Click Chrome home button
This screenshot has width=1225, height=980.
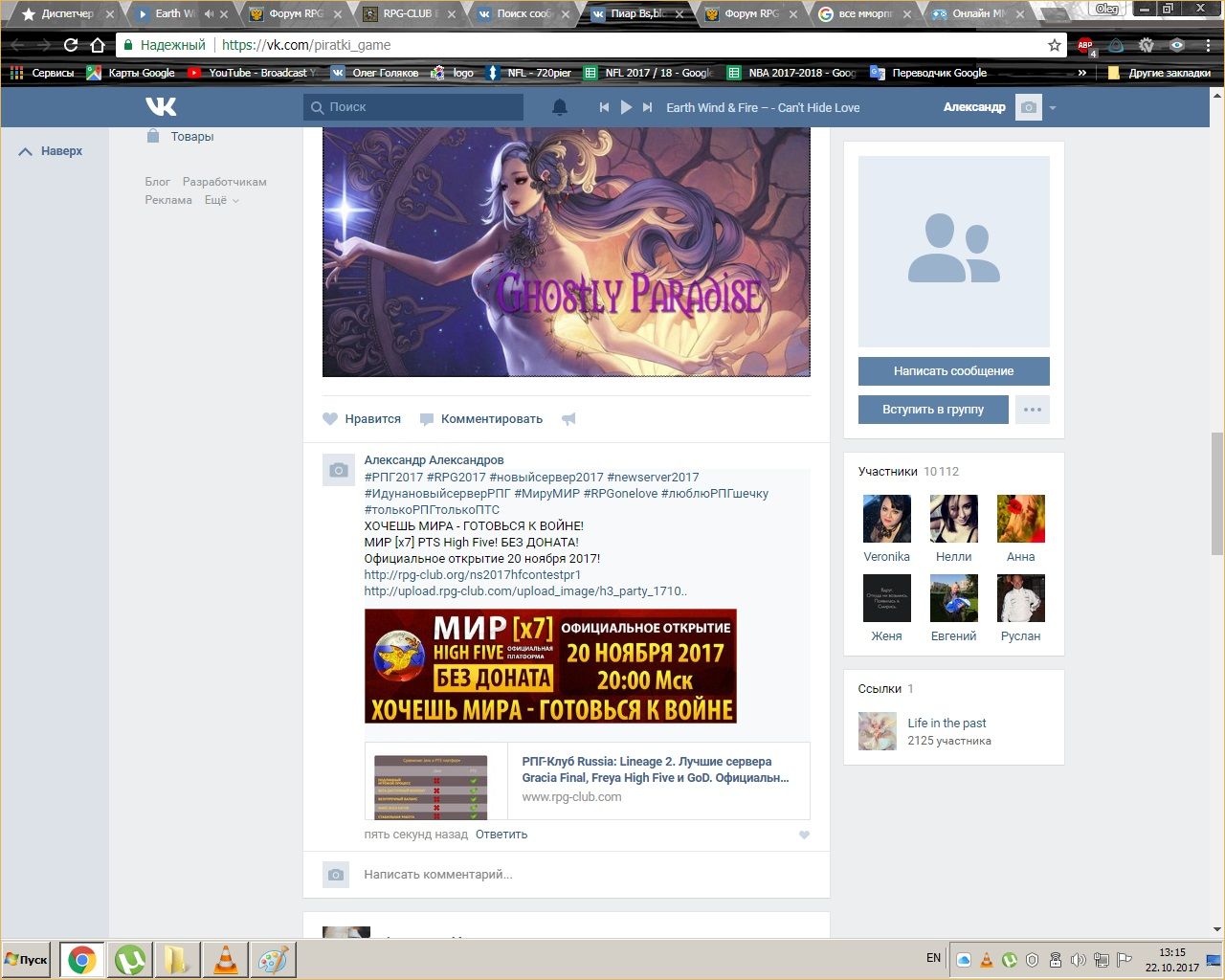coord(98,45)
